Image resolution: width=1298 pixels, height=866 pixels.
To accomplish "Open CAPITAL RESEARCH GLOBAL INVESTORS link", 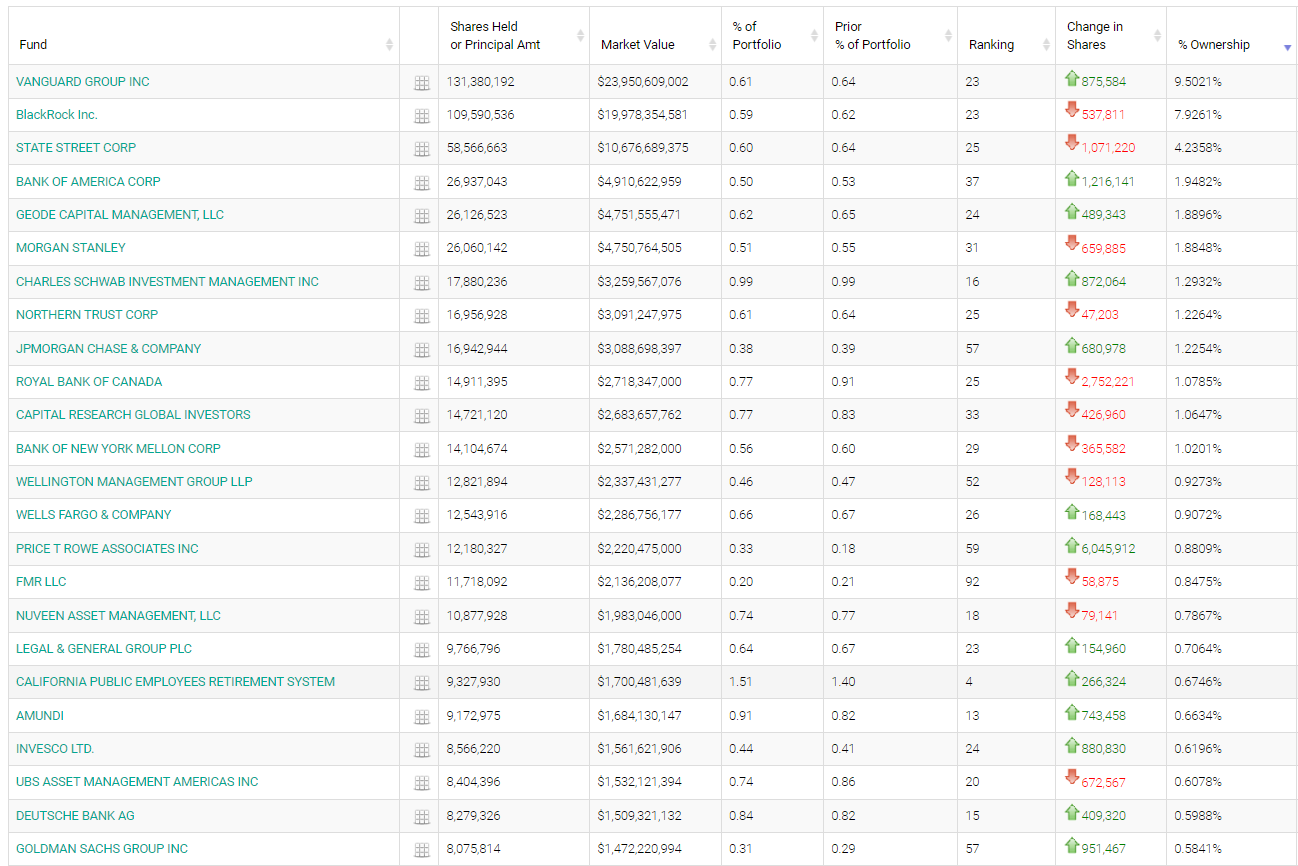I will (133, 415).
